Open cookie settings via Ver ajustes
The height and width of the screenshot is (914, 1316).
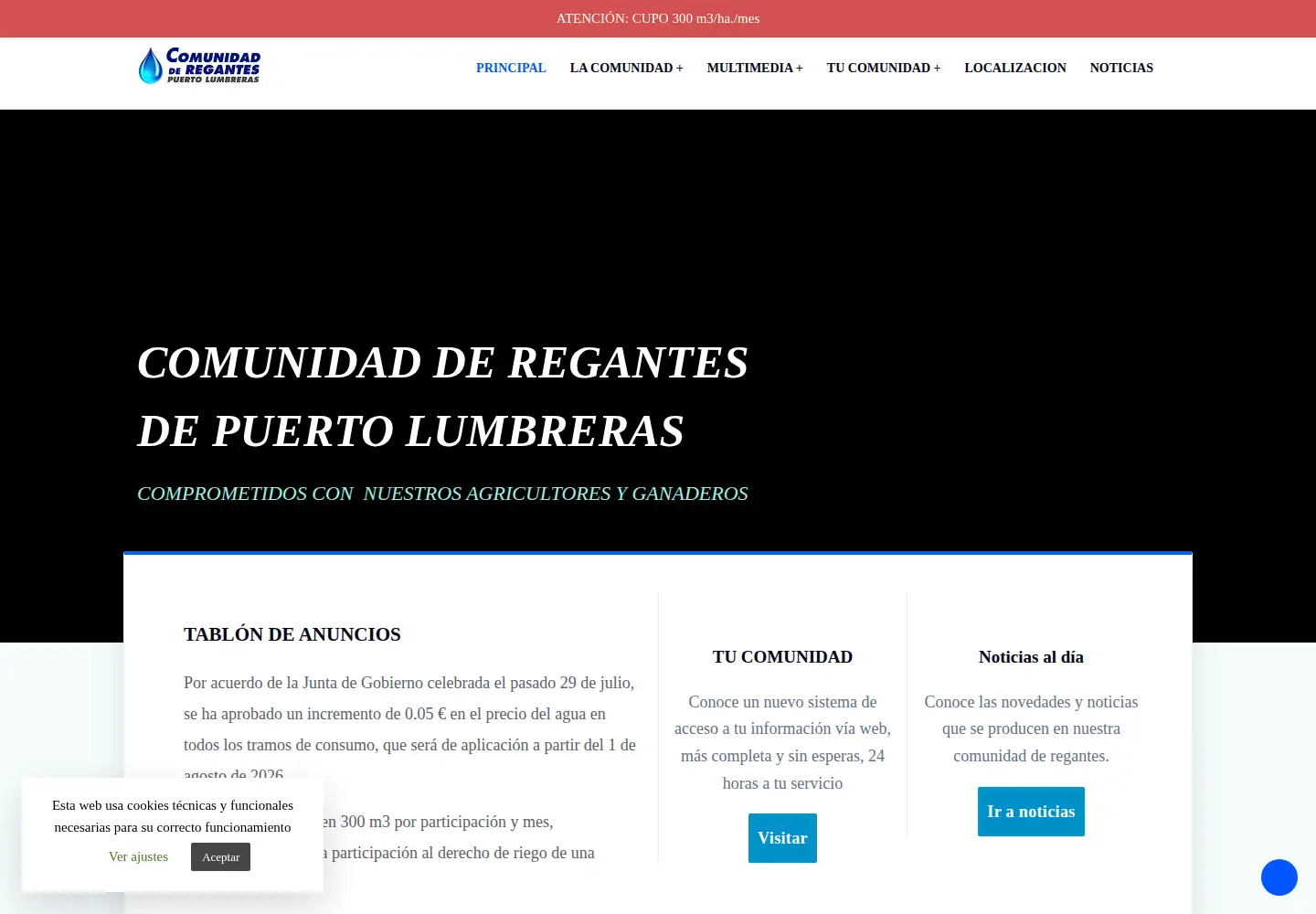tap(138, 856)
